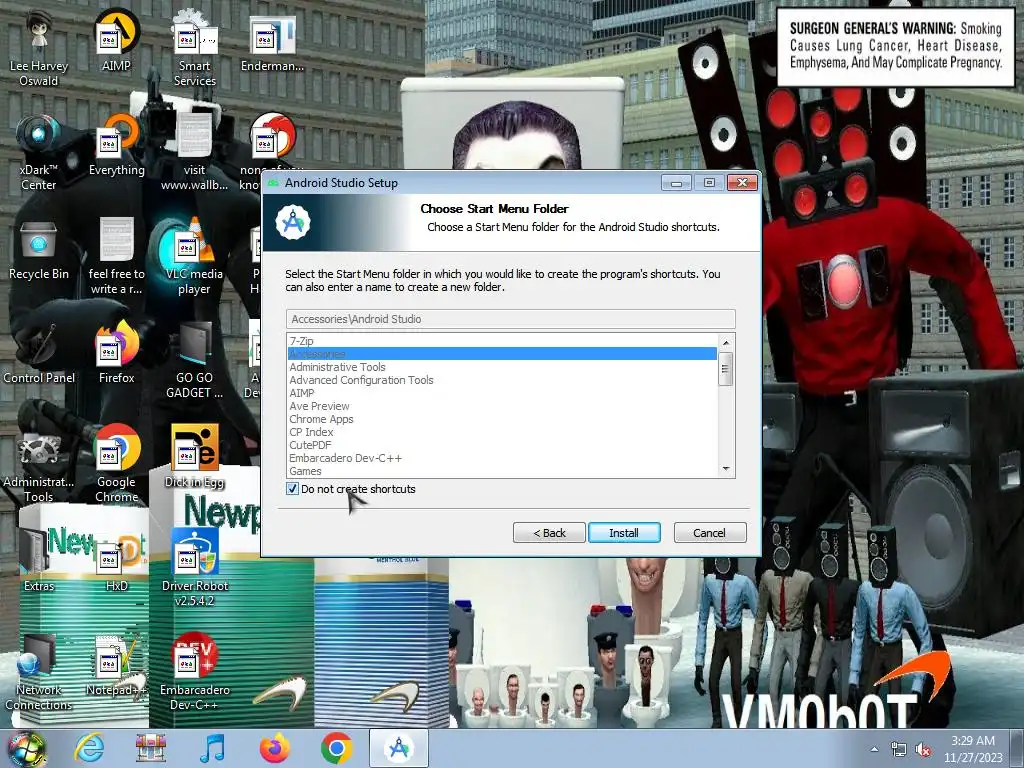Open the Windows Start menu
This screenshot has height=768, width=1024.
[26, 748]
